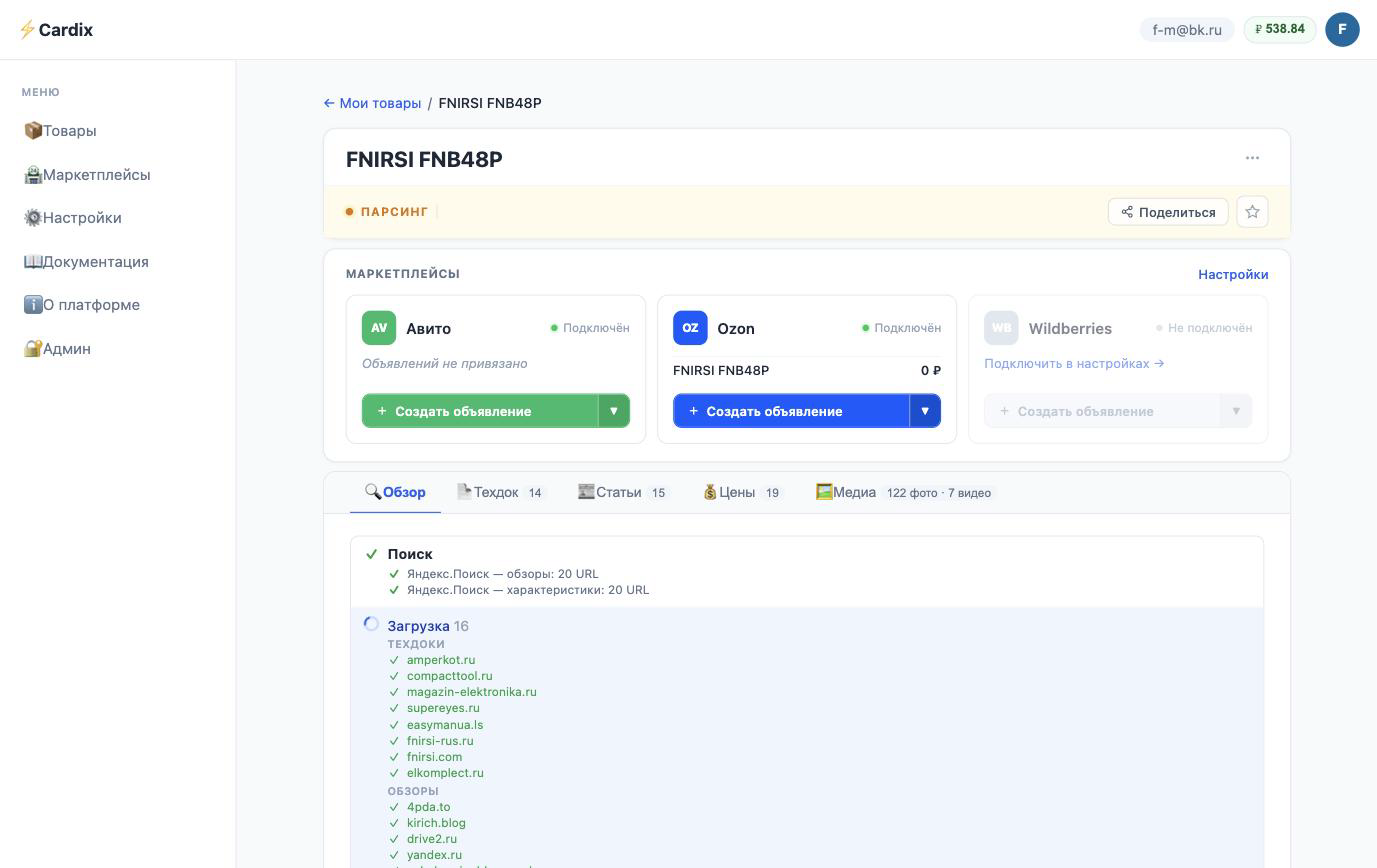Expand Wildberries create listing dropdown arrow

pos(1236,411)
